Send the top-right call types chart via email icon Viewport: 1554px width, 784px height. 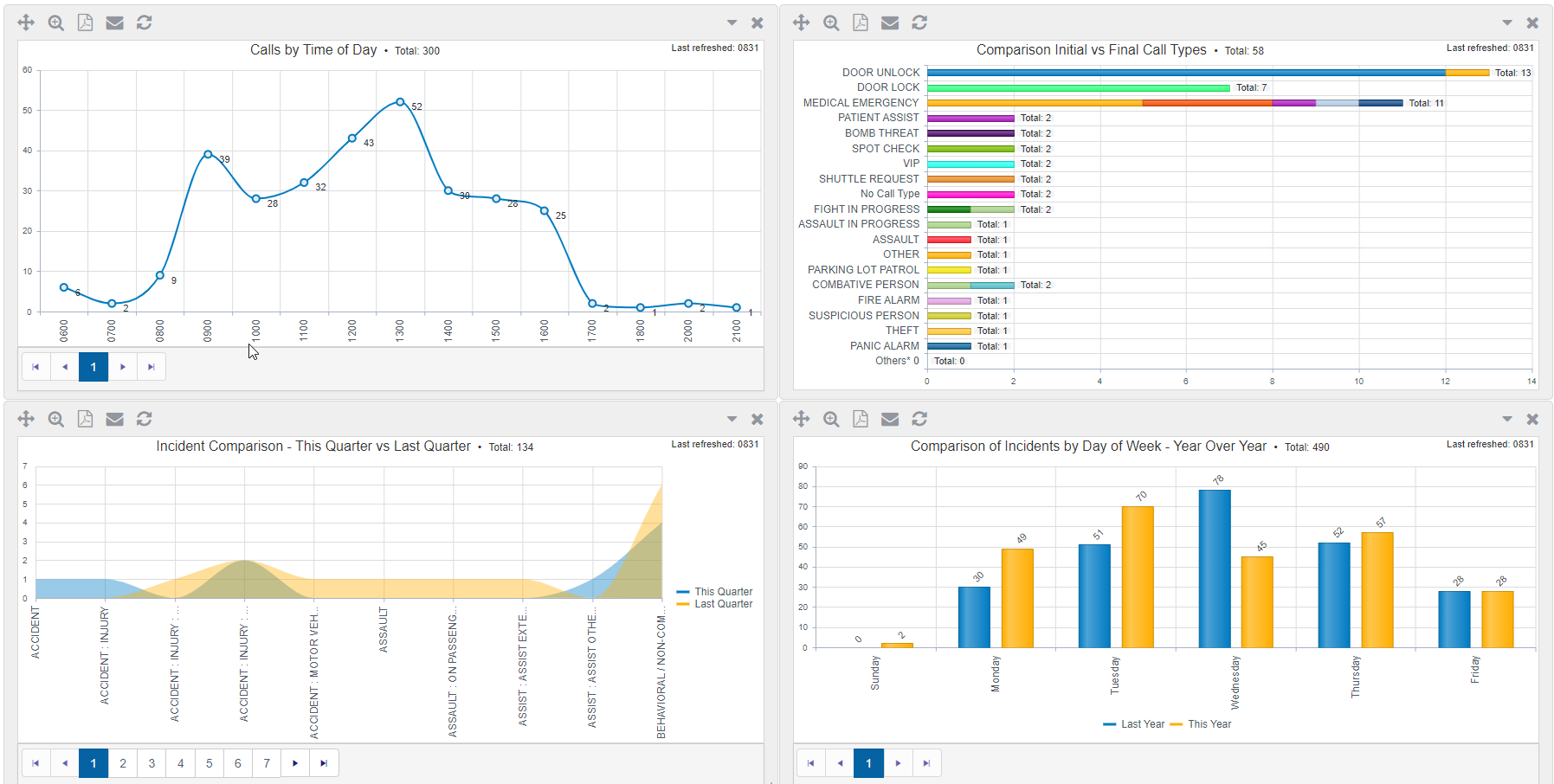(890, 22)
